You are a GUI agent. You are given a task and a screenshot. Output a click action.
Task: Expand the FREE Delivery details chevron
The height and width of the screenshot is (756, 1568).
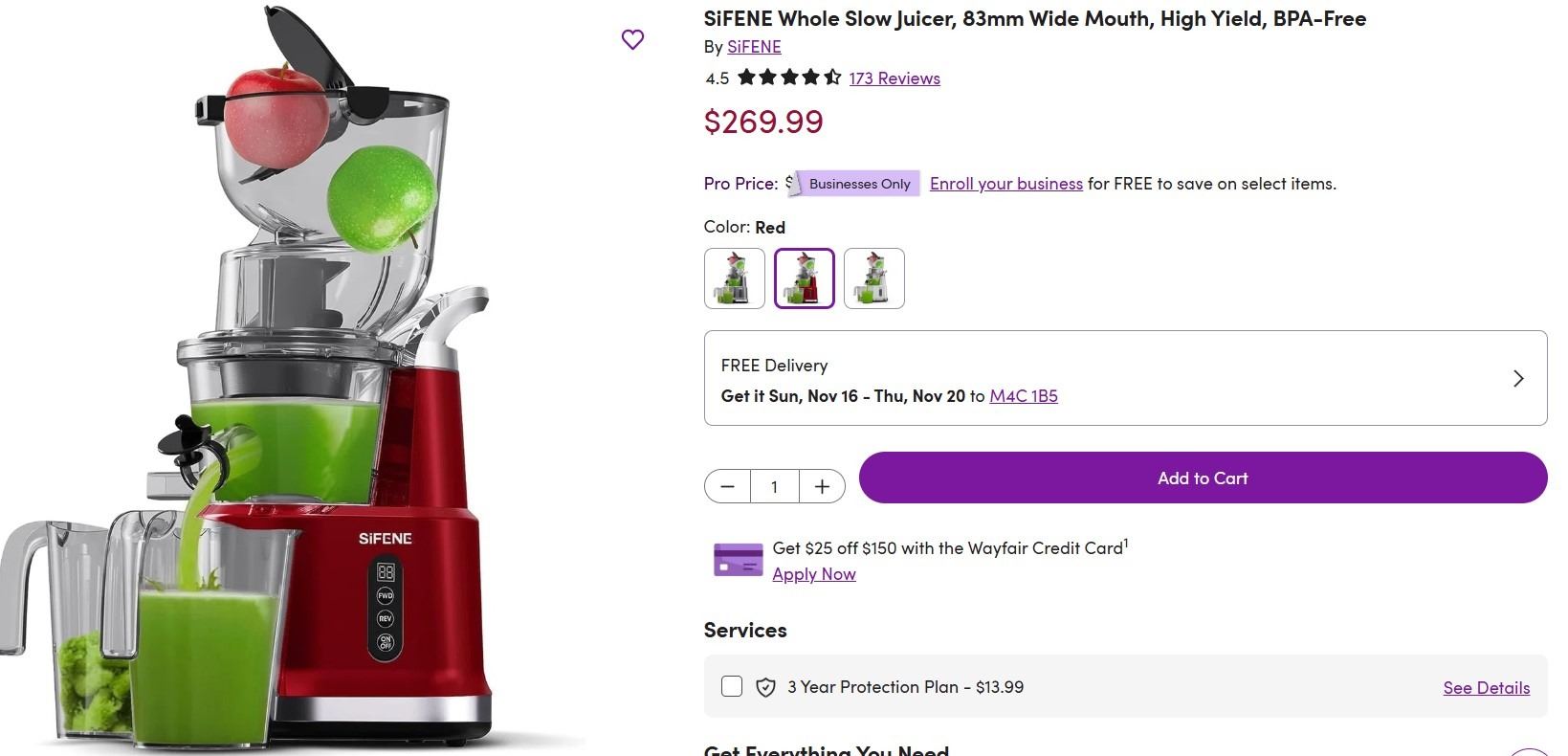(x=1518, y=378)
